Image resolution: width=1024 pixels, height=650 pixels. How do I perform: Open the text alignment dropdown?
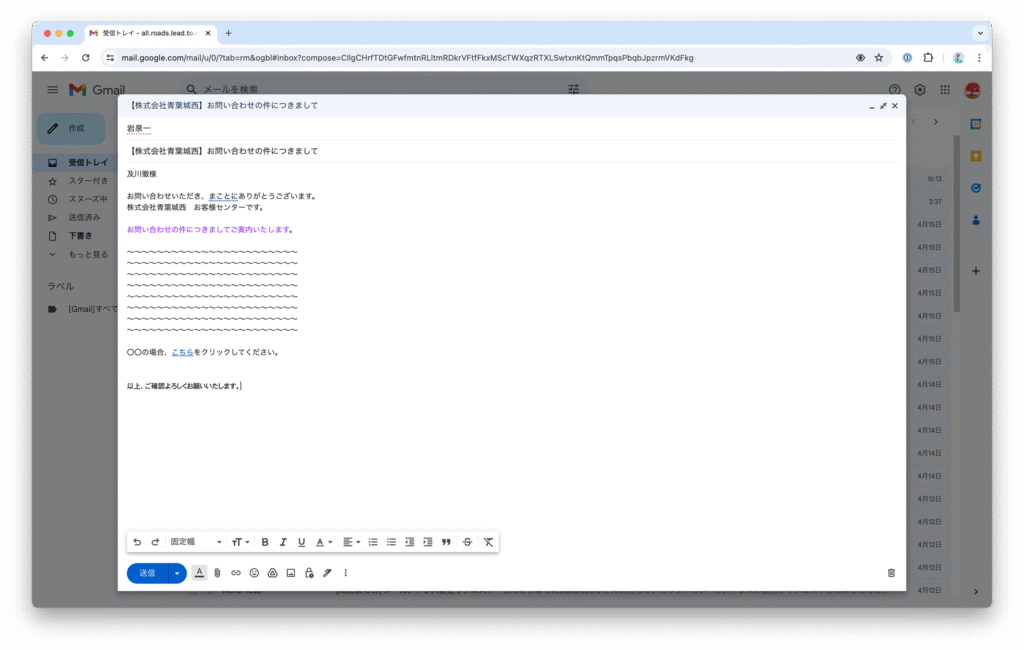click(351, 542)
